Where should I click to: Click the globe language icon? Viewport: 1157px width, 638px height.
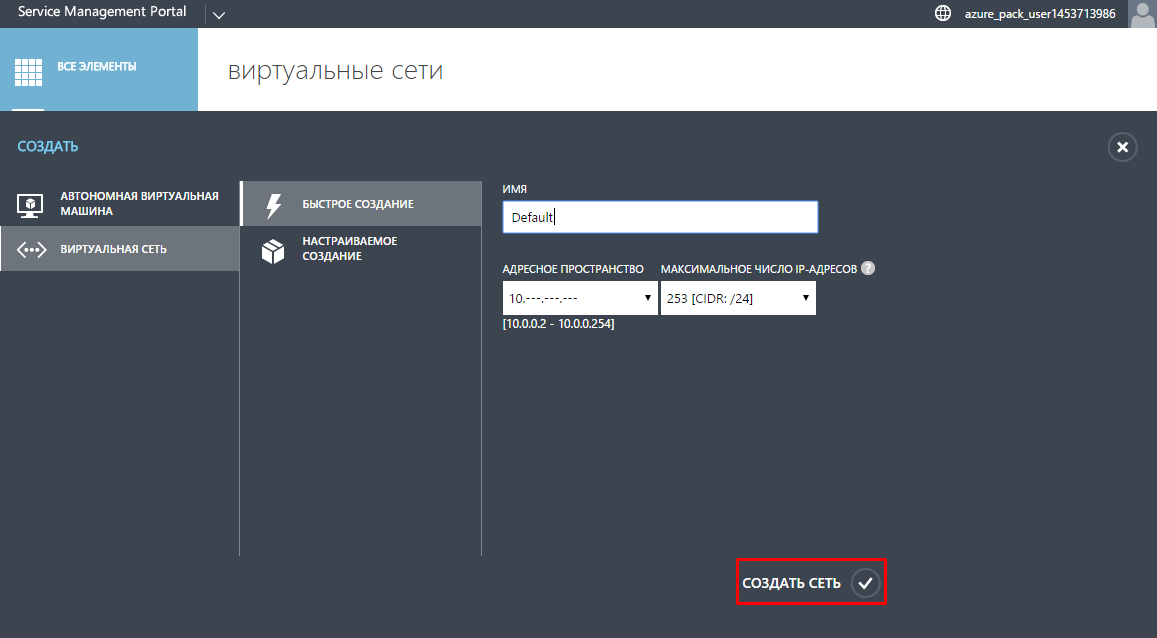click(x=942, y=14)
